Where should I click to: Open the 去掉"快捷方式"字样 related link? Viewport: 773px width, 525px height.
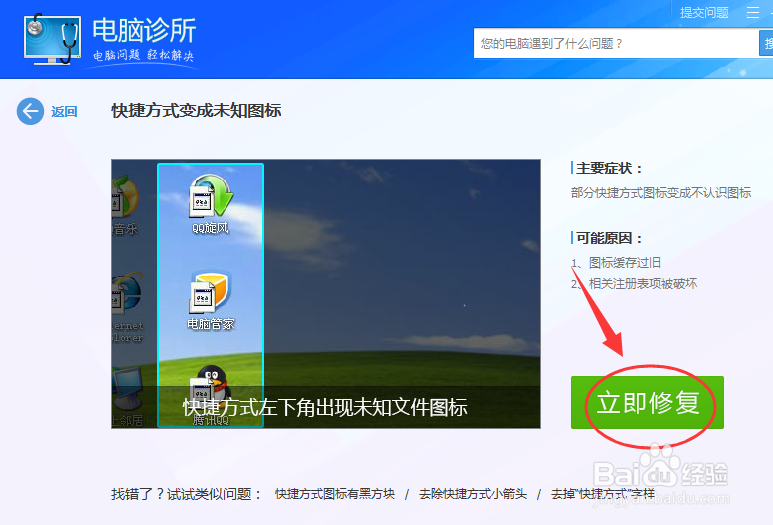[x=602, y=493]
